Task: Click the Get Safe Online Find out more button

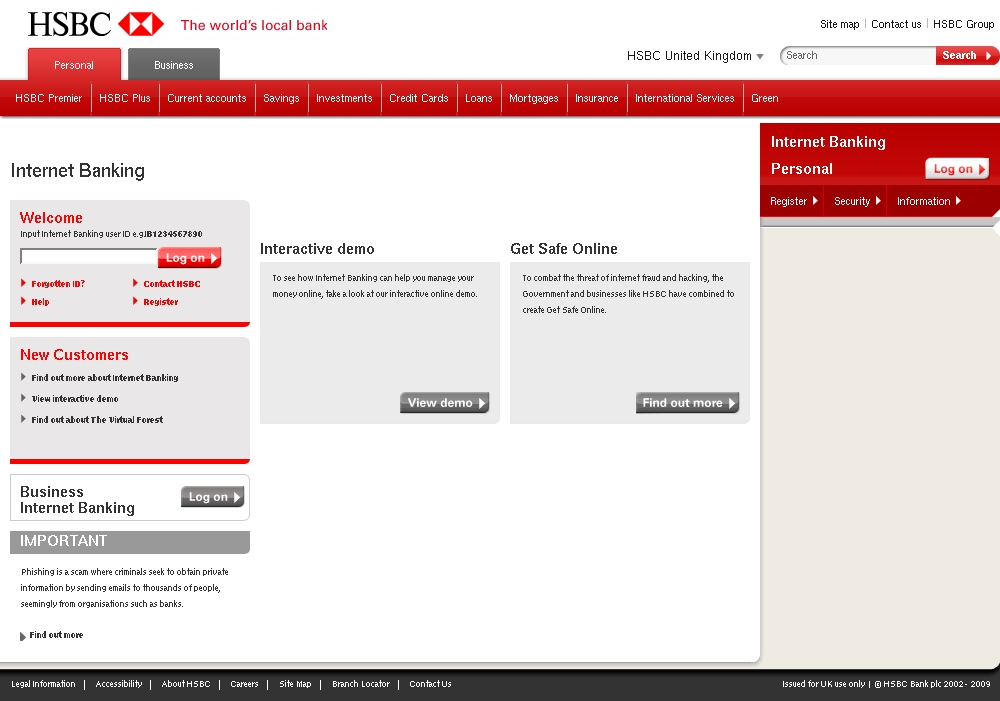Action: coord(688,402)
